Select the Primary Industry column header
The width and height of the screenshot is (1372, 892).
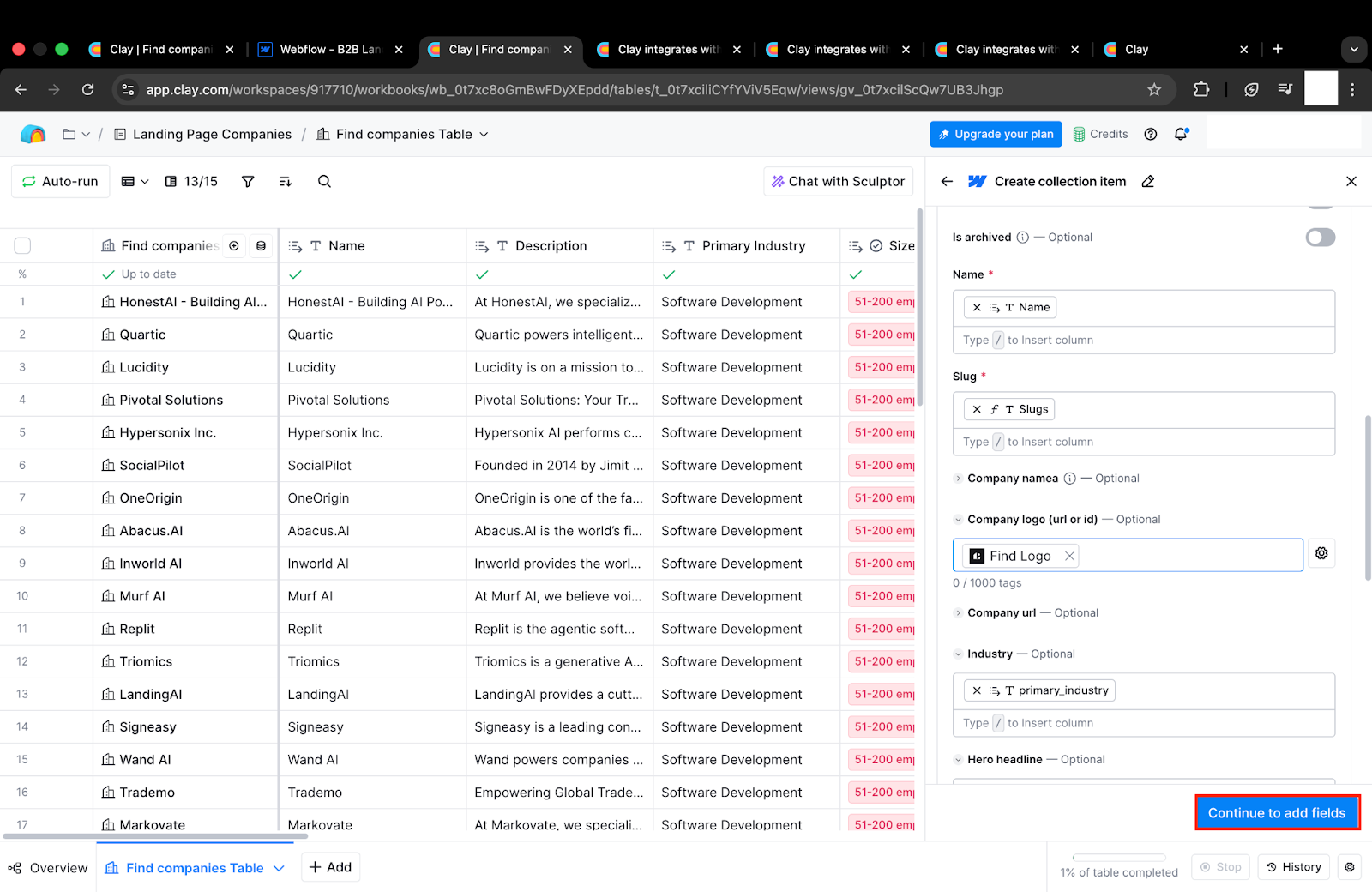747,245
